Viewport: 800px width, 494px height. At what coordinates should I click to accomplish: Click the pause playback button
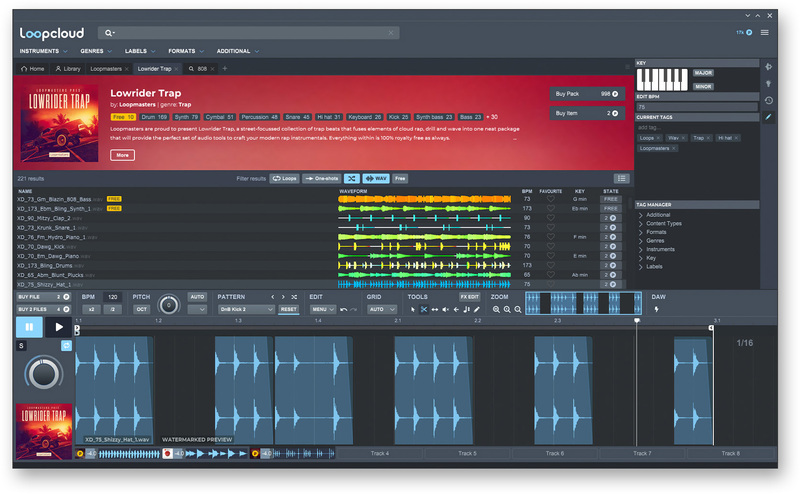click(x=28, y=327)
